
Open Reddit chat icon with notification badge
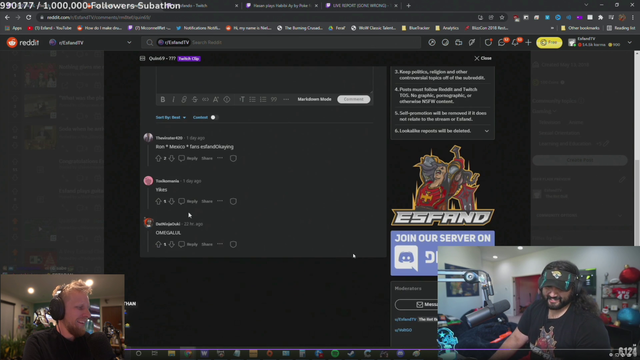502,42
